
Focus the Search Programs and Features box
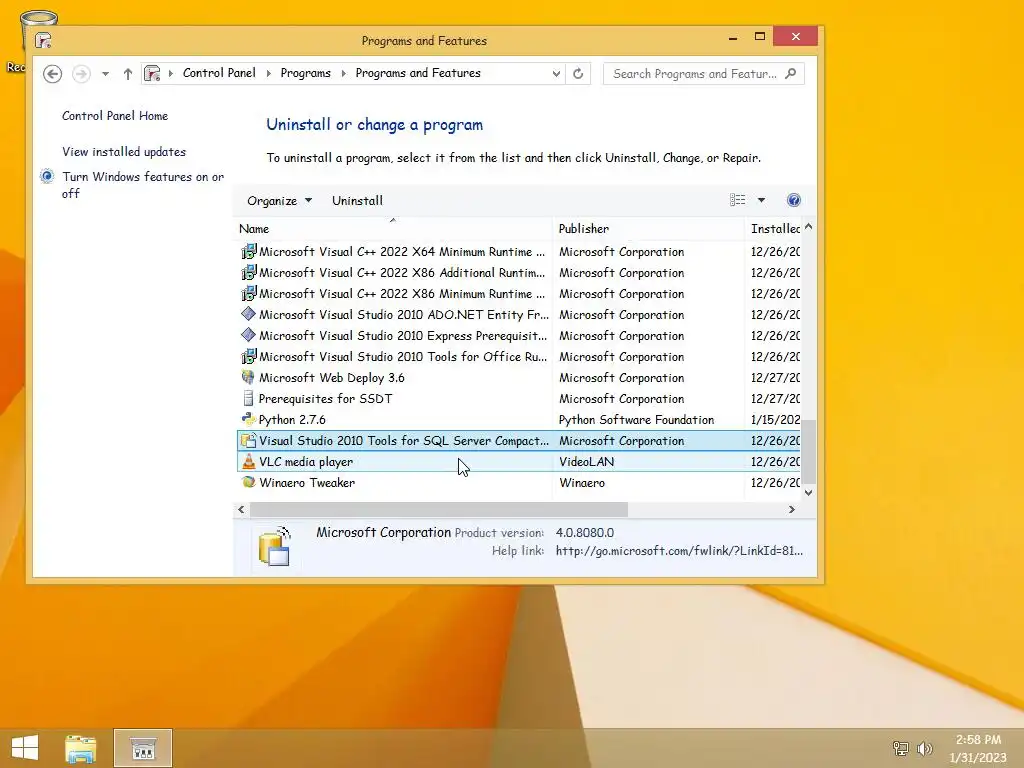point(703,74)
